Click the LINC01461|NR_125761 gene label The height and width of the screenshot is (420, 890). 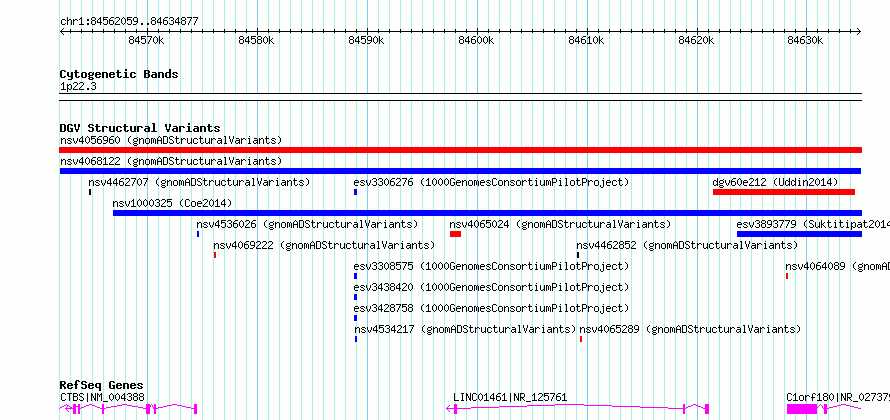coord(510,398)
